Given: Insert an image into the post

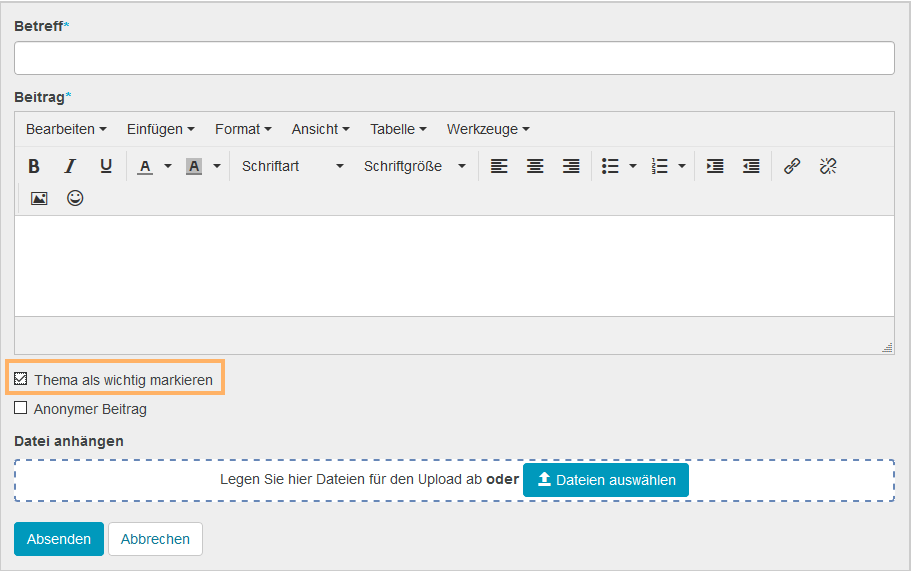Looking at the screenshot, I should click(x=39, y=198).
